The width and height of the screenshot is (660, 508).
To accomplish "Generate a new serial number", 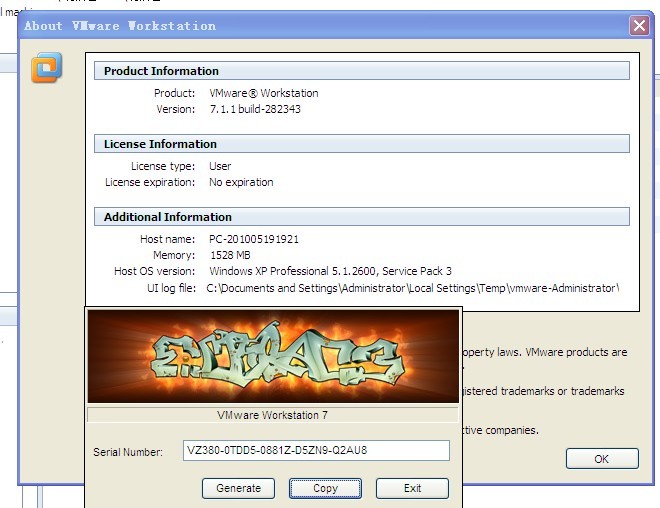I will tap(238, 488).
